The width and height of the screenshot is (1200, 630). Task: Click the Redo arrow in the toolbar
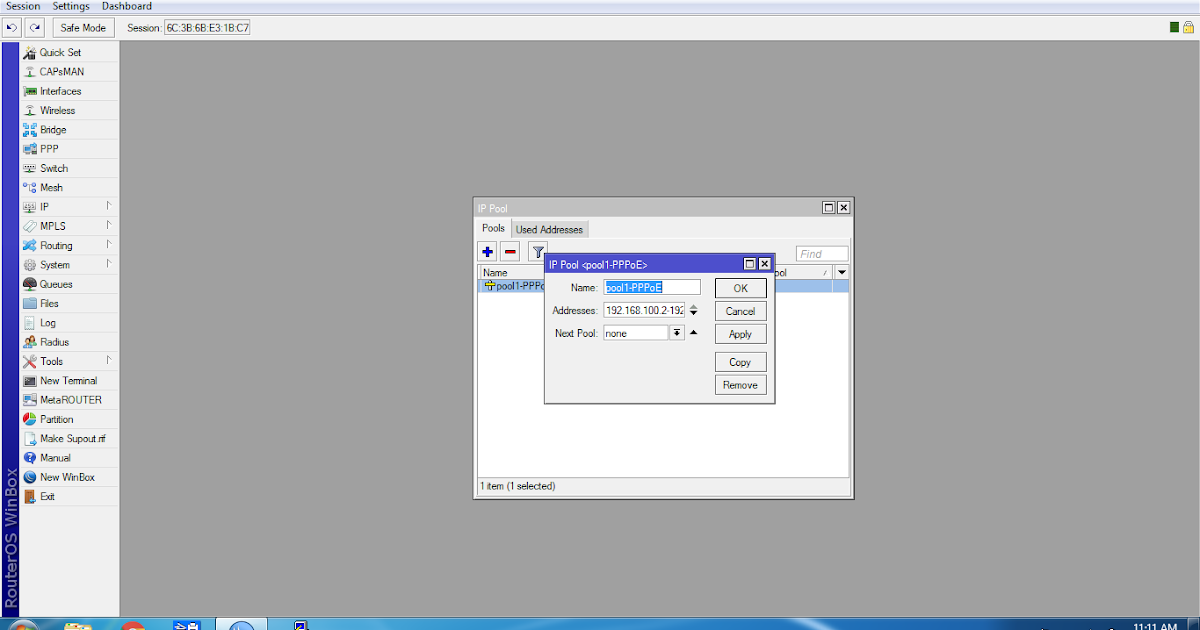click(35, 28)
